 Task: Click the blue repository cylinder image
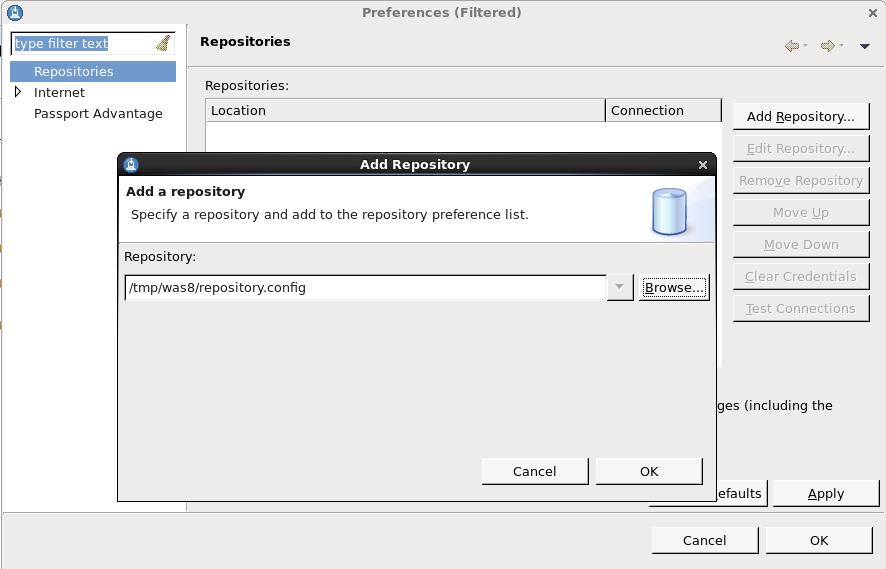(670, 212)
